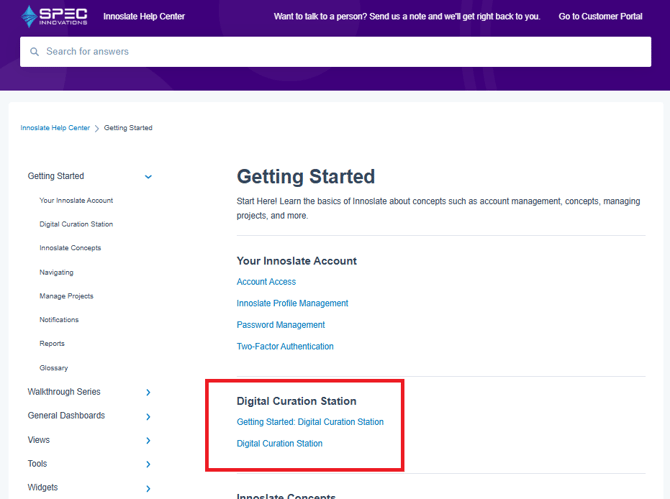The width and height of the screenshot is (670, 499).
Task: Open Innoslate Concepts sidebar item
Action: click(x=70, y=248)
